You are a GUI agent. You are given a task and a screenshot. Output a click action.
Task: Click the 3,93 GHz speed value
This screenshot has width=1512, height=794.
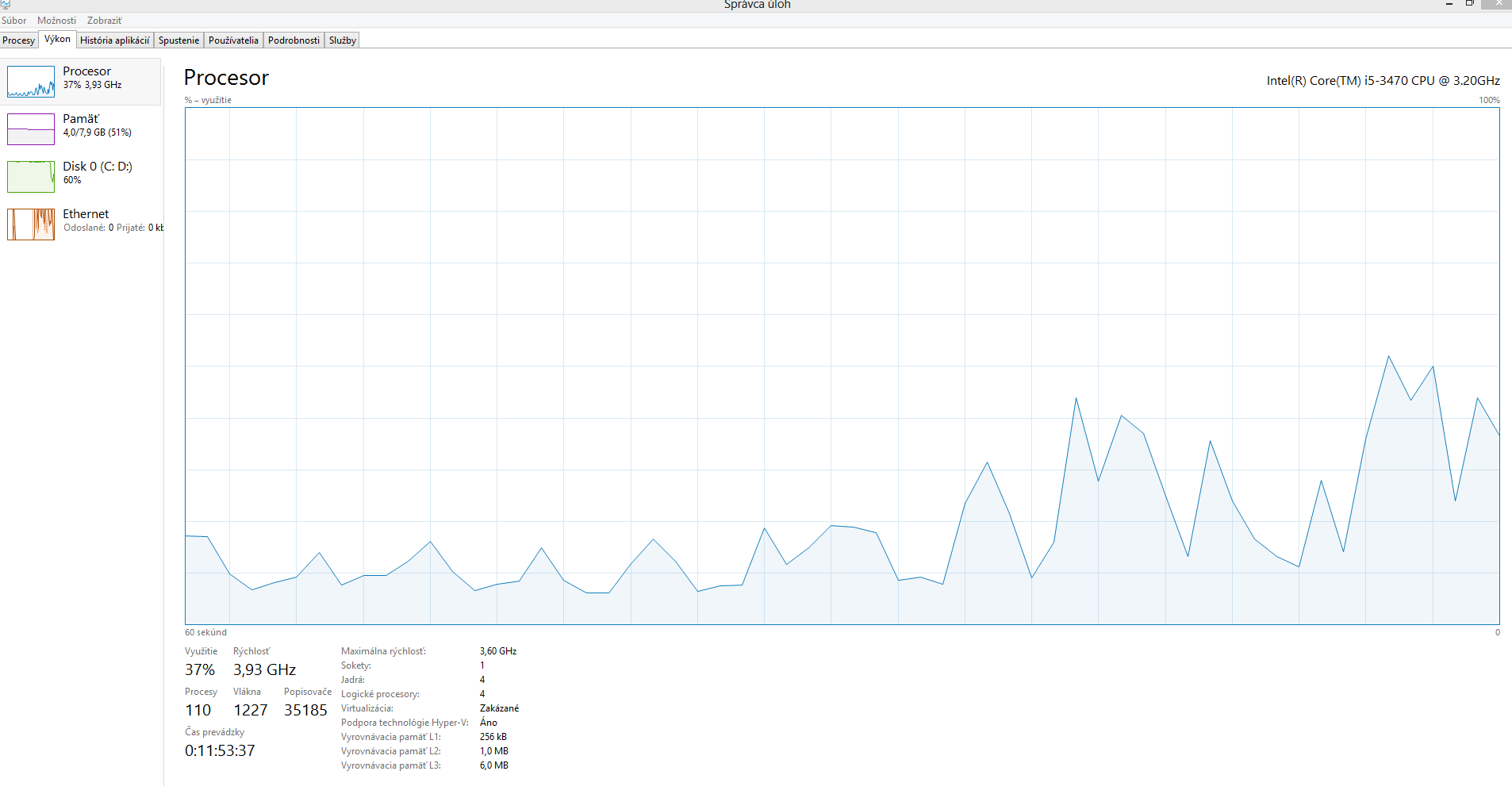click(264, 670)
